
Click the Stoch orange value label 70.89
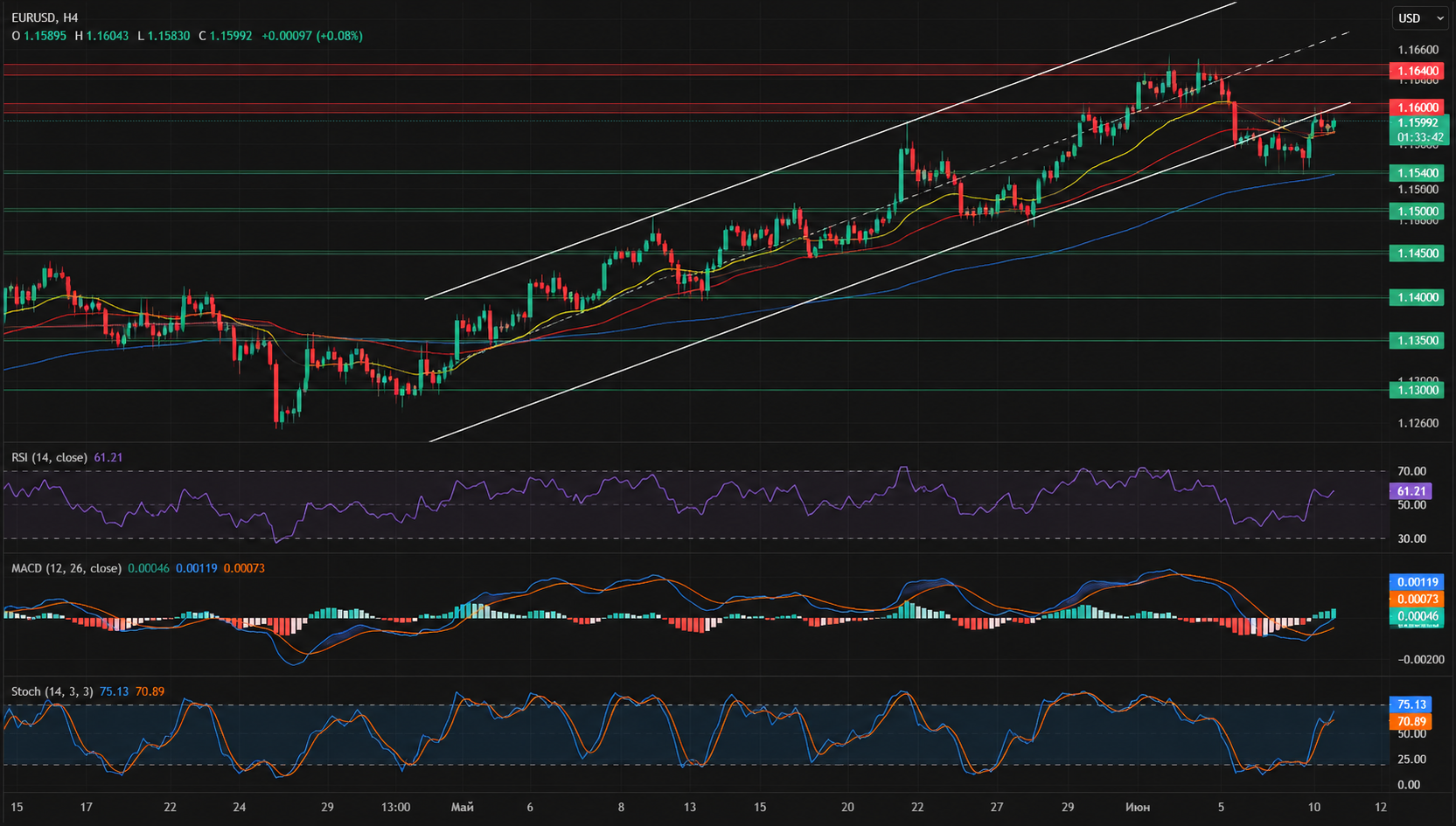pyautogui.click(x=1411, y=722)
